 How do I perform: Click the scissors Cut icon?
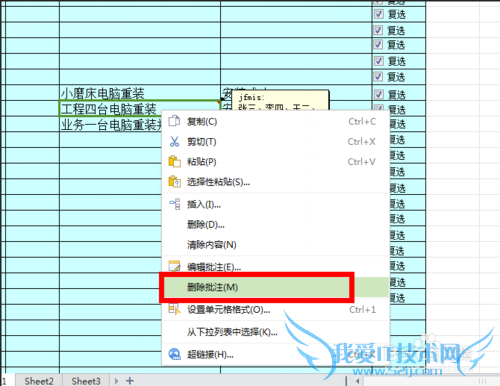pos(174,141)
